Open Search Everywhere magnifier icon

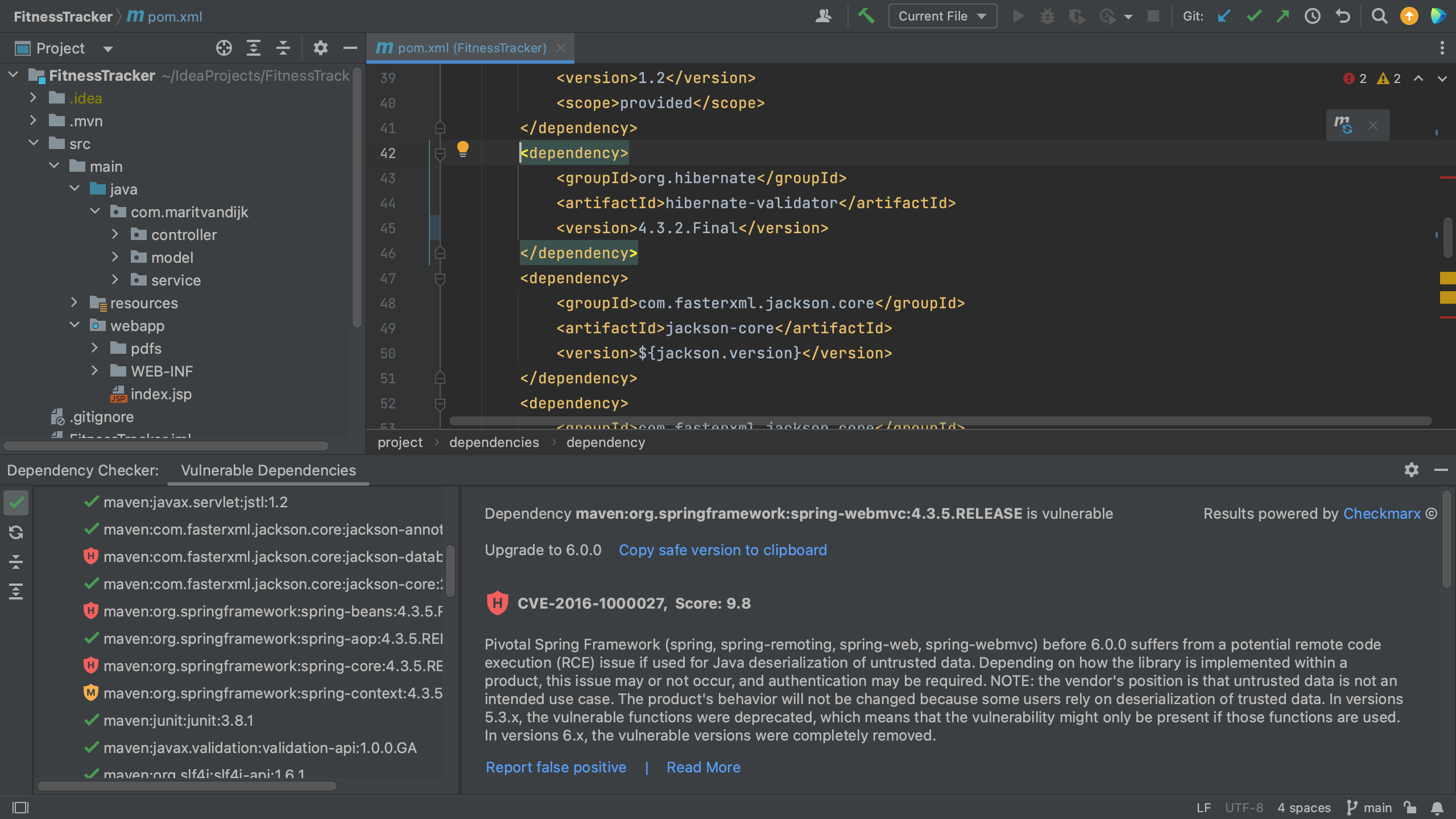click(1379, 16)
